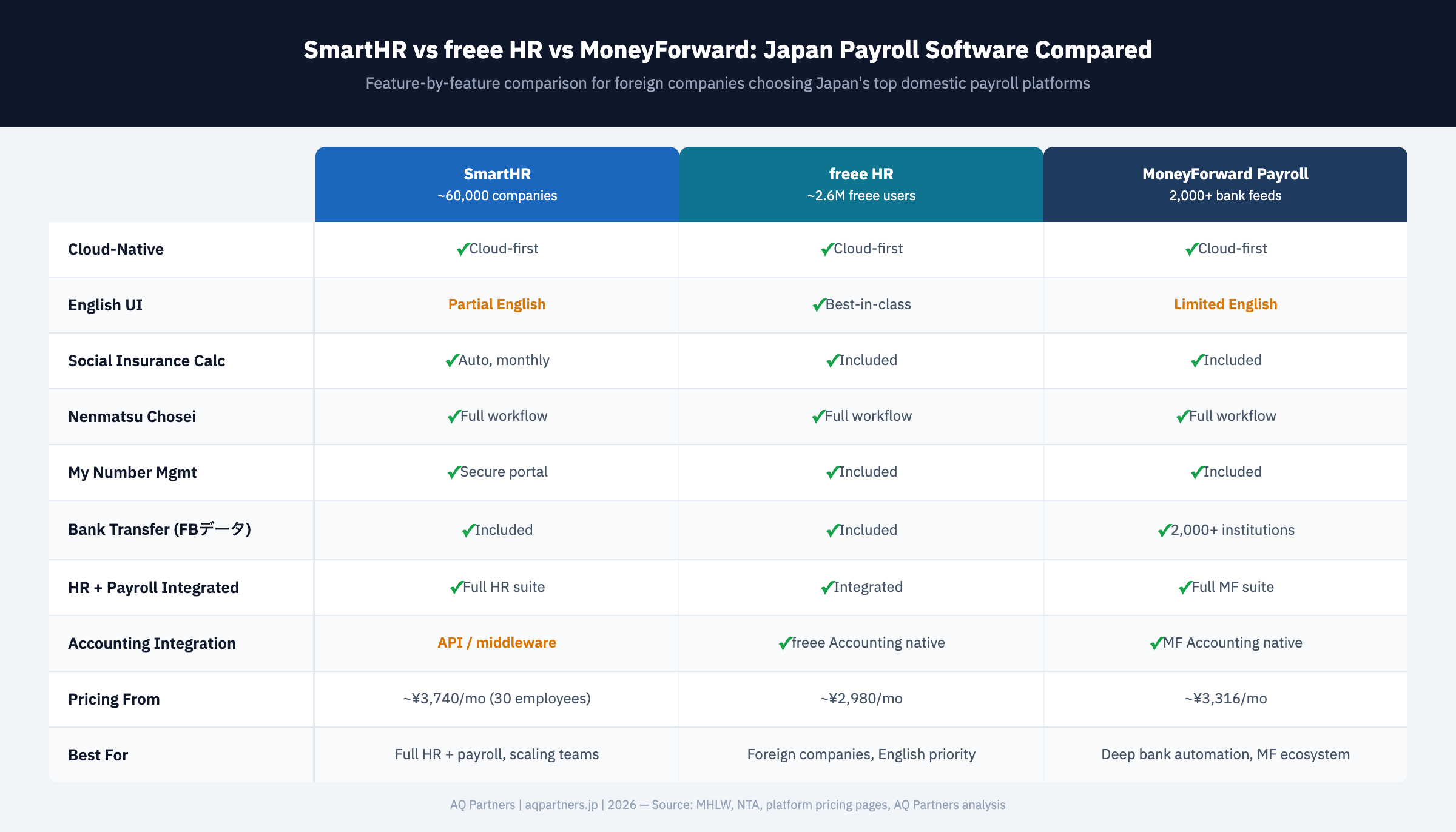This screenshot has width=1456, height=832.
Task: Click the checkmark beside SmartHR Cloud-first
Action: [x=463, y=248]
